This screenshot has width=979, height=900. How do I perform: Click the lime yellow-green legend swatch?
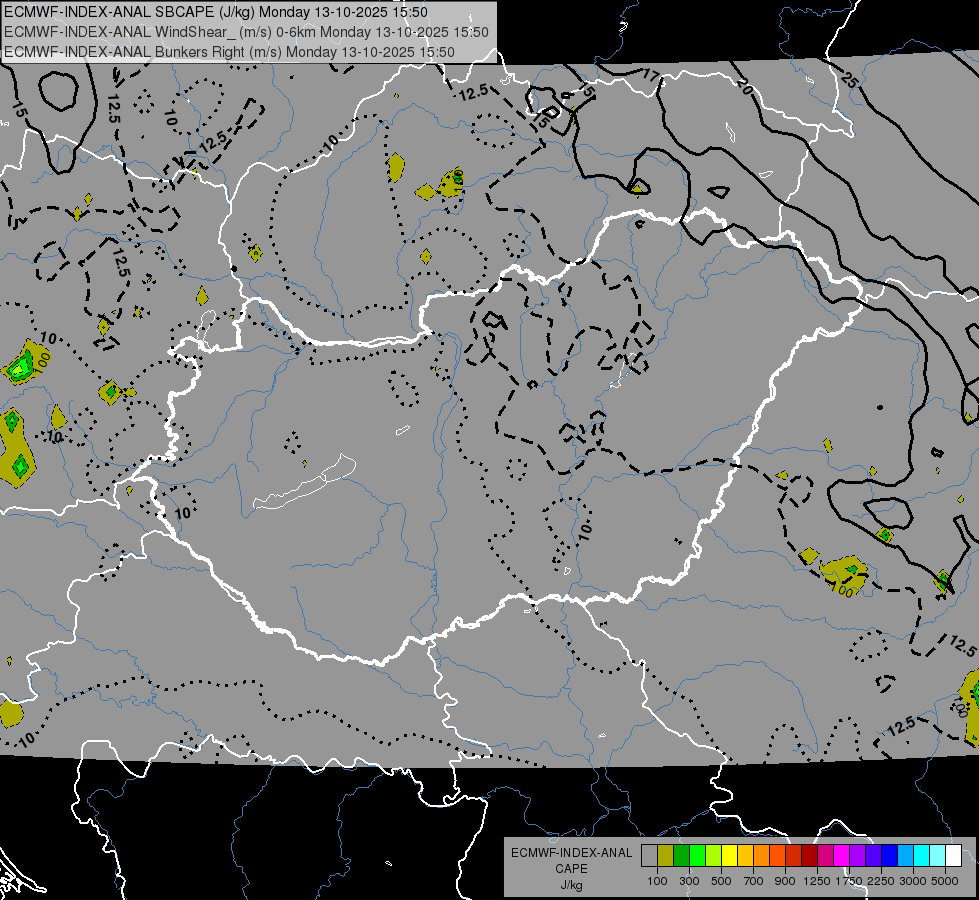pos(714,856)
